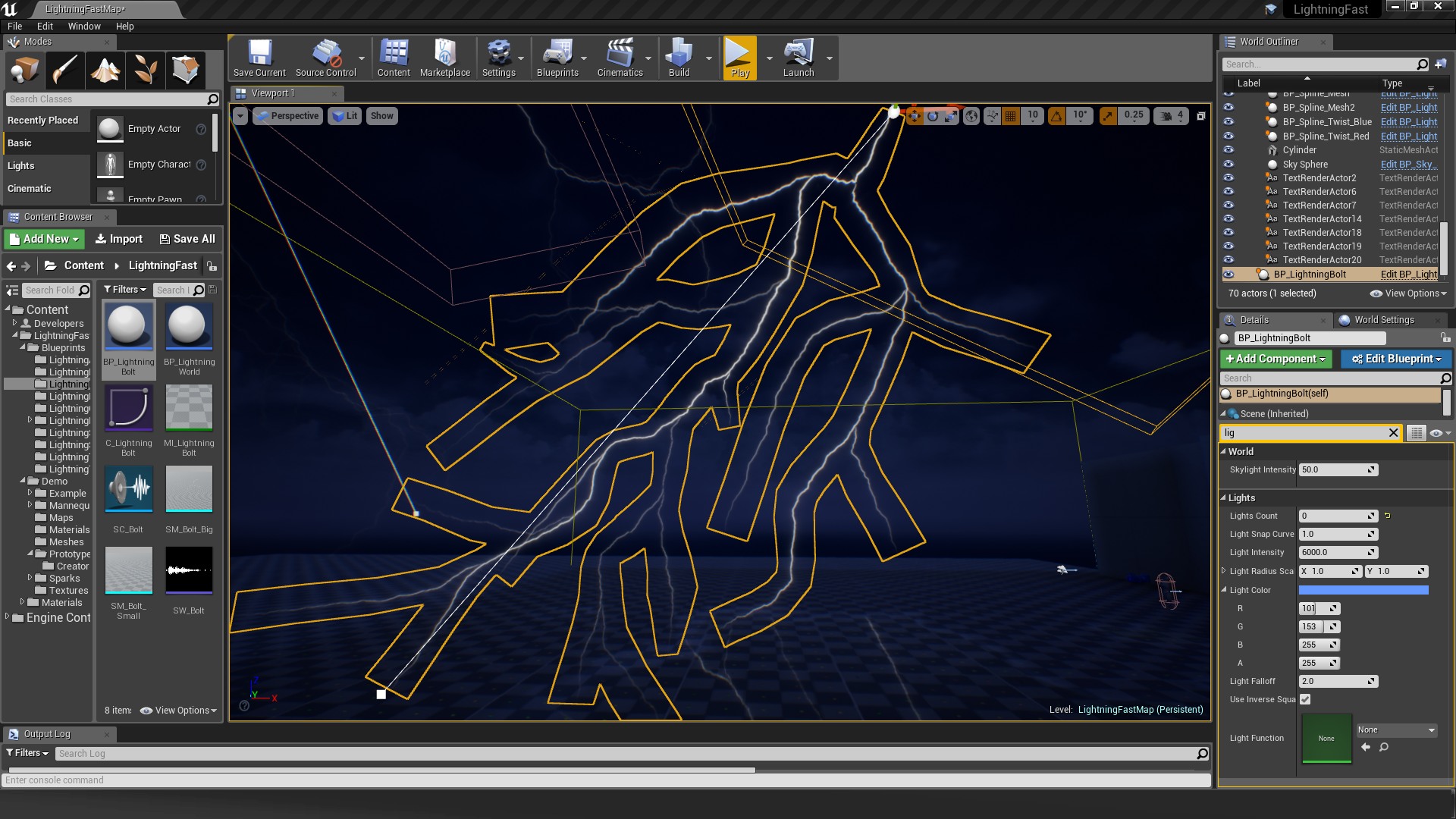Click the Build toolbar icon

[x=679, y=58]
